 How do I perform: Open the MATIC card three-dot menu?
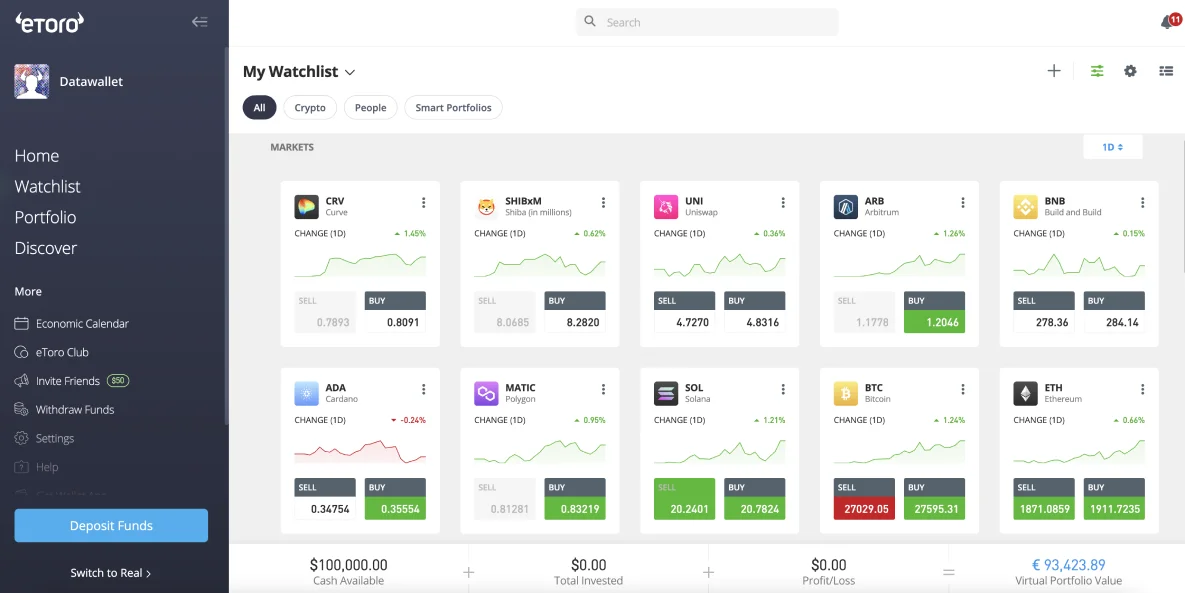(x=603, y=389)
